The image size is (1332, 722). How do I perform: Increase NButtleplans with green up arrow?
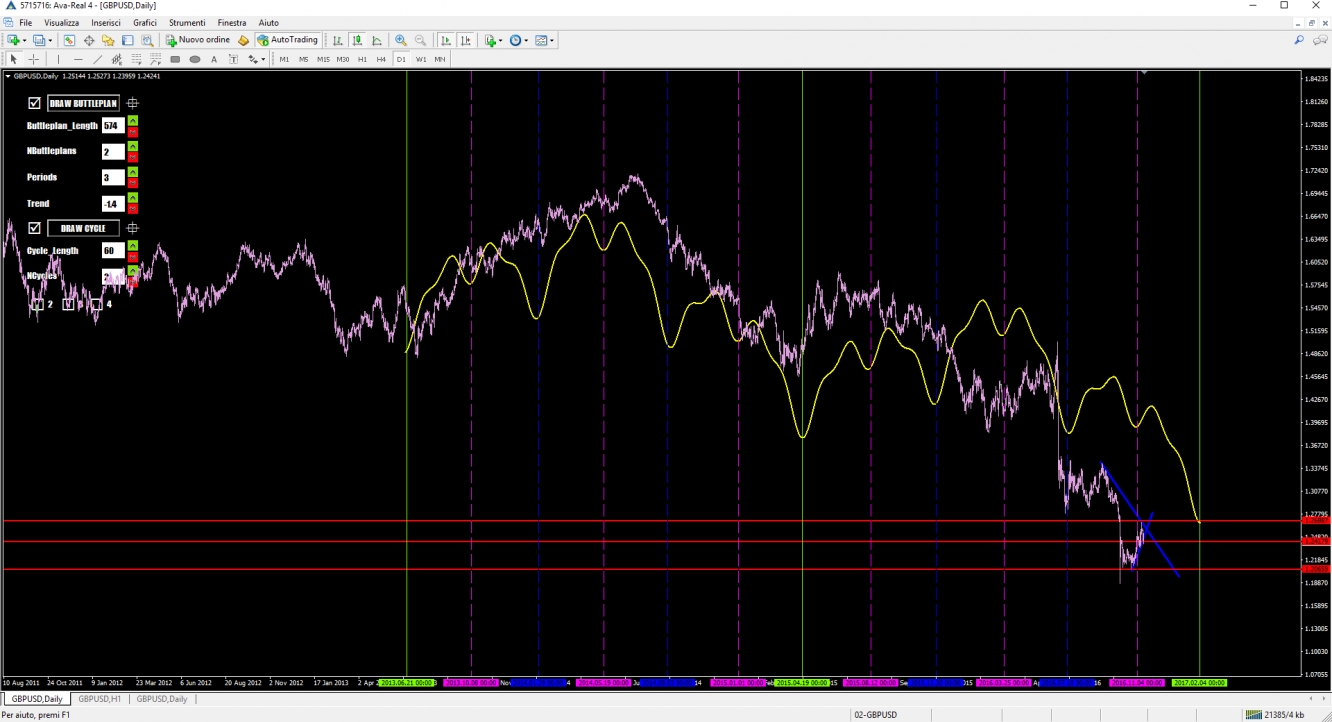coord(133,147)
